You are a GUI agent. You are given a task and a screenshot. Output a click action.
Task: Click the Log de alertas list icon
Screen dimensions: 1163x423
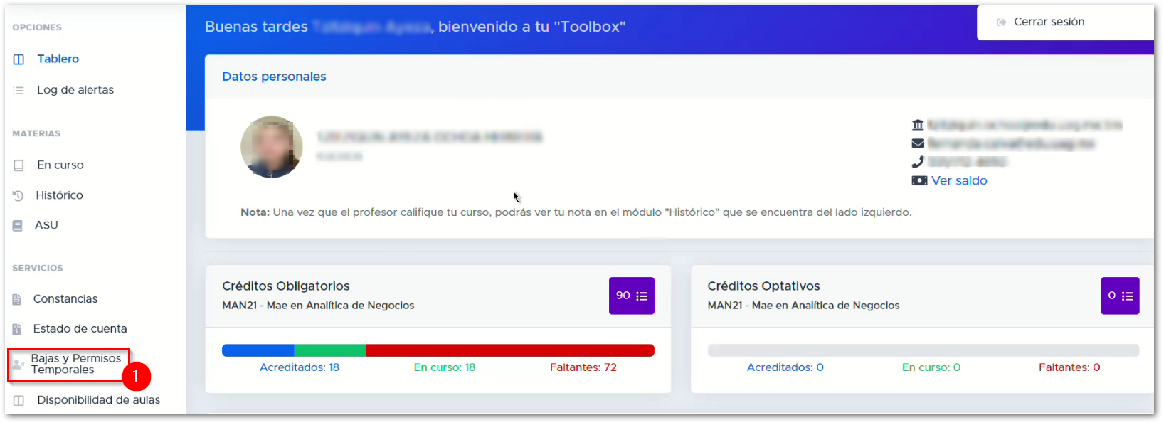point(19,90)
